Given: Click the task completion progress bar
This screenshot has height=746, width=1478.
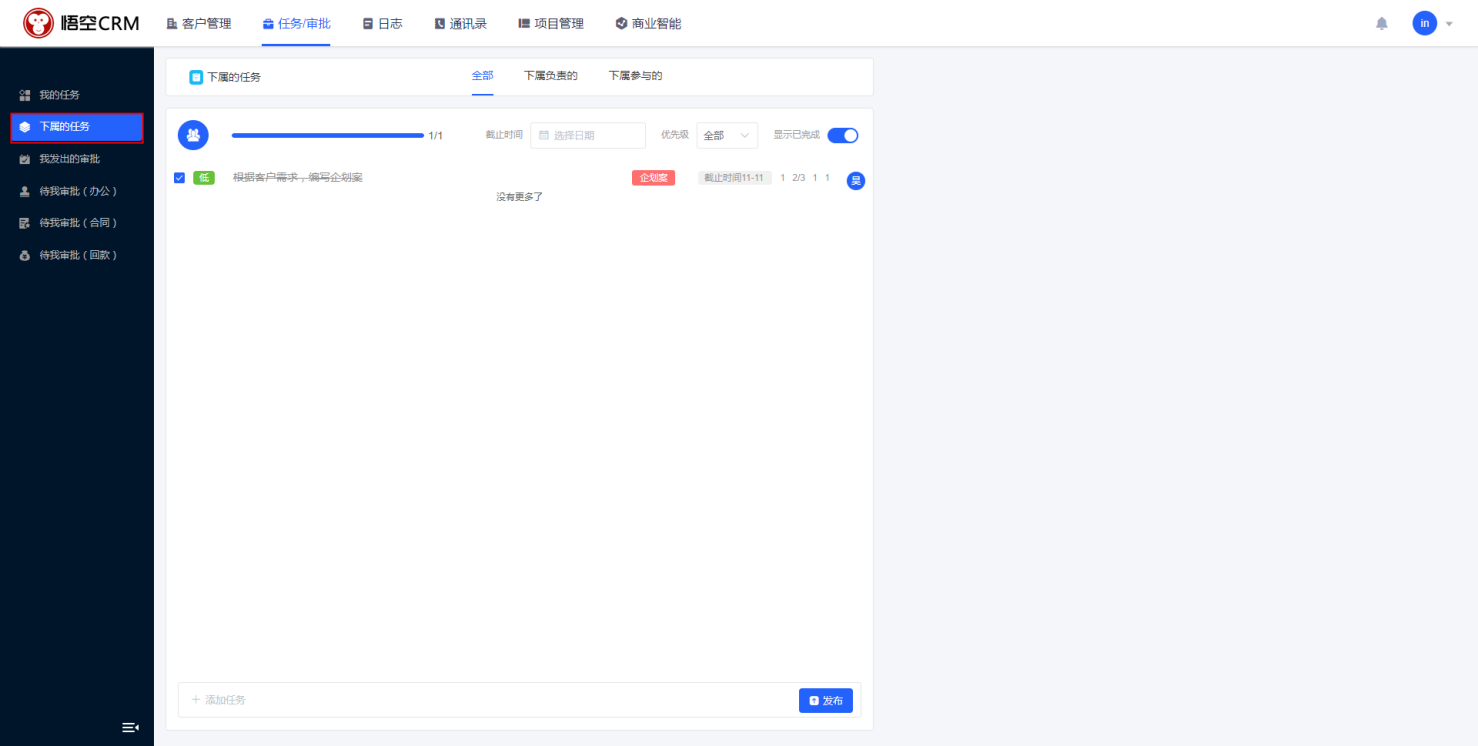Looking at the screenshot, I should tap(327, 135).
